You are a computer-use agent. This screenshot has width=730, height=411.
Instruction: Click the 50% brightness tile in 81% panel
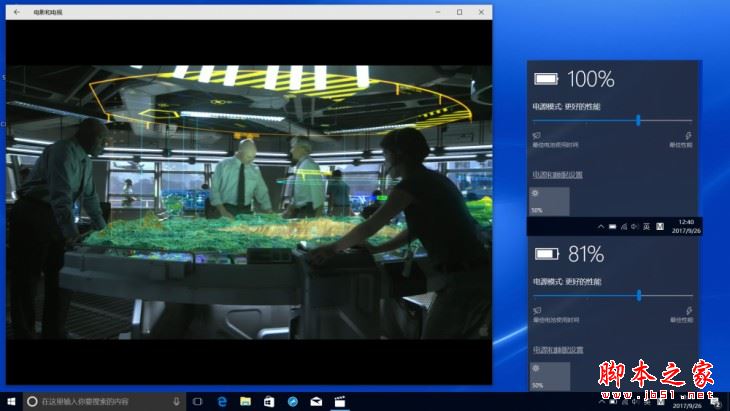tap(550, 376)
